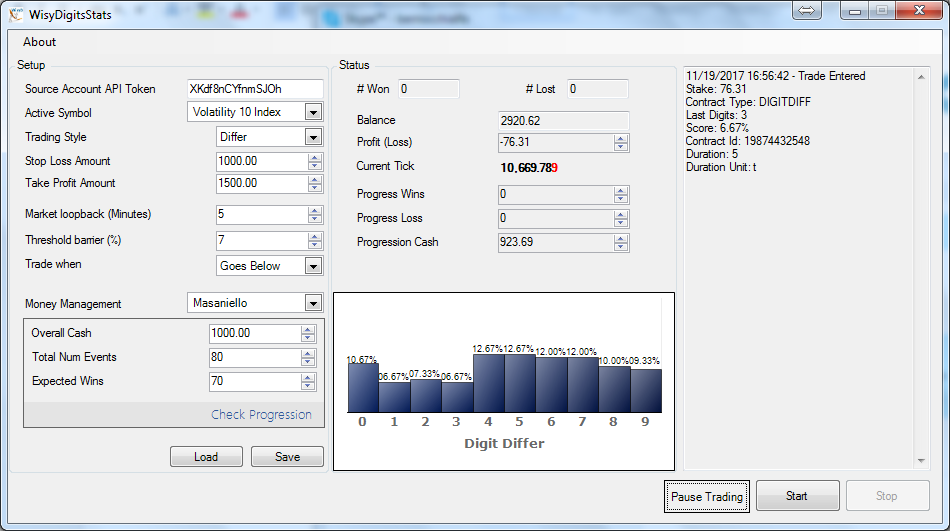Decrease the Progression Cash value
This screenshot has height=531, width=950.
click(620, 247)
